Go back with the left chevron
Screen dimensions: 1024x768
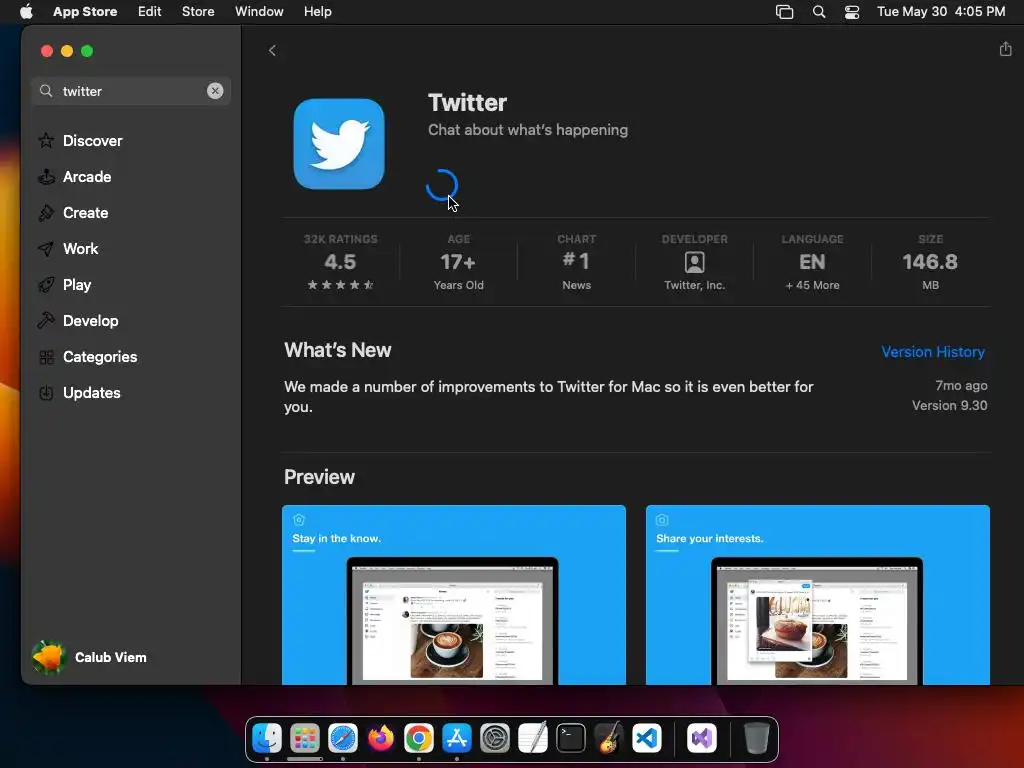click(272, 51)
